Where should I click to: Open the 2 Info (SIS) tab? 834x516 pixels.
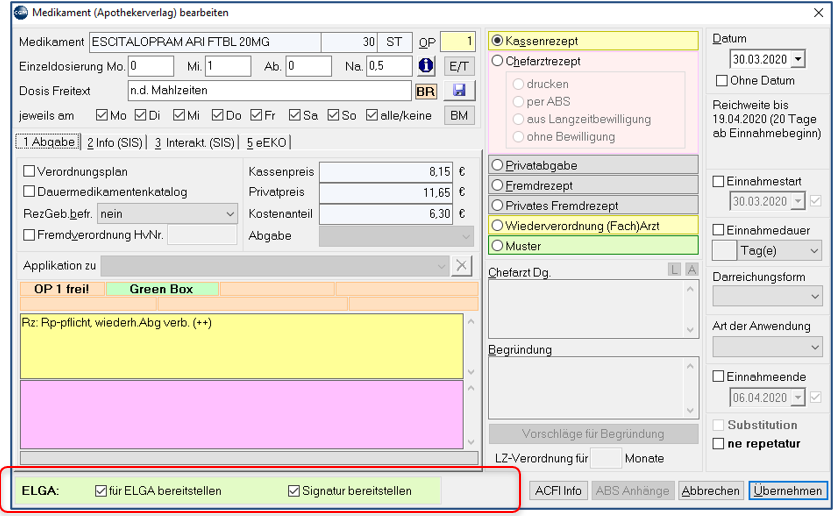click(115, 143)
